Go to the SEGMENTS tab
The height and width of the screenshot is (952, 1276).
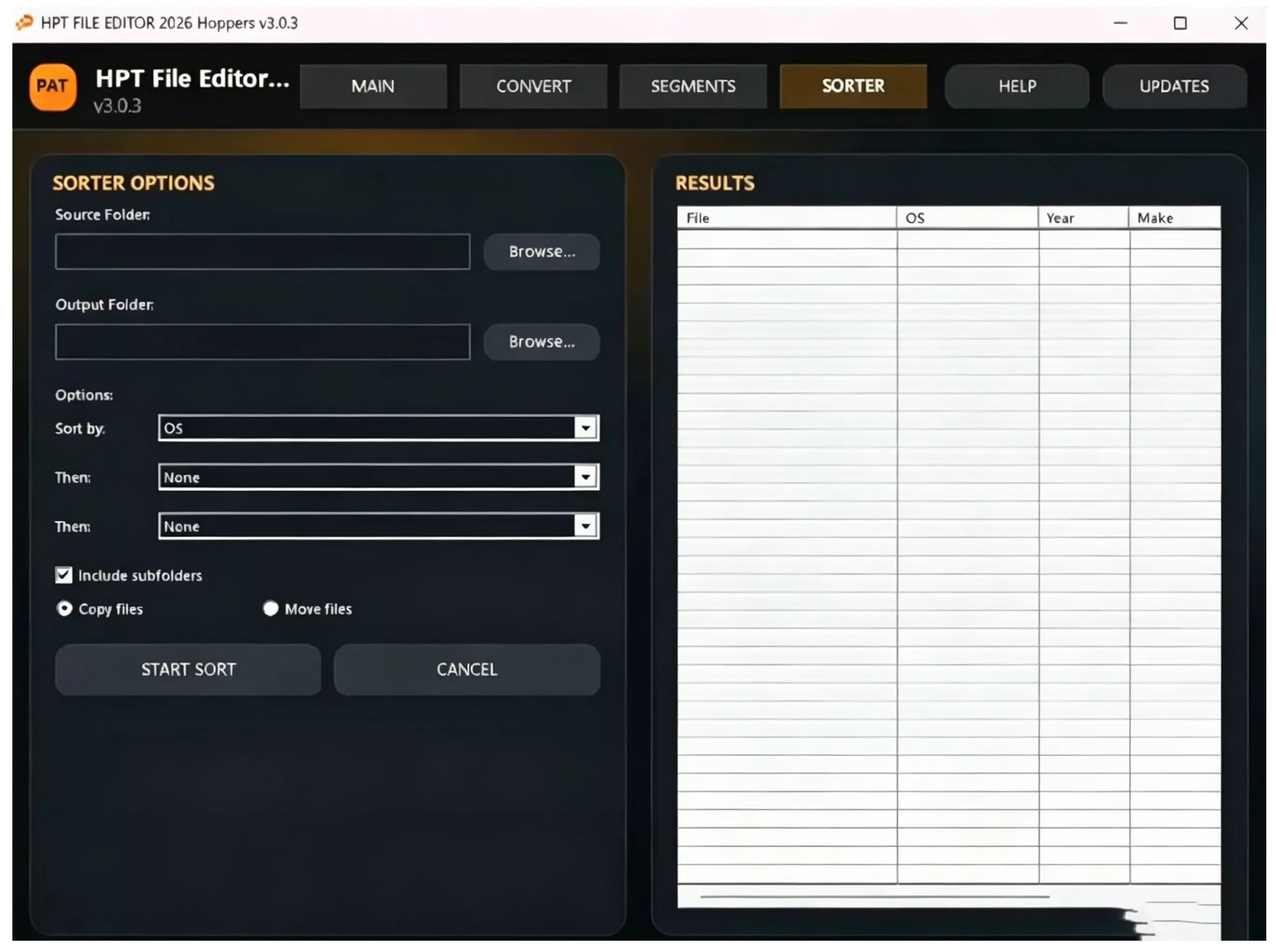692,86
